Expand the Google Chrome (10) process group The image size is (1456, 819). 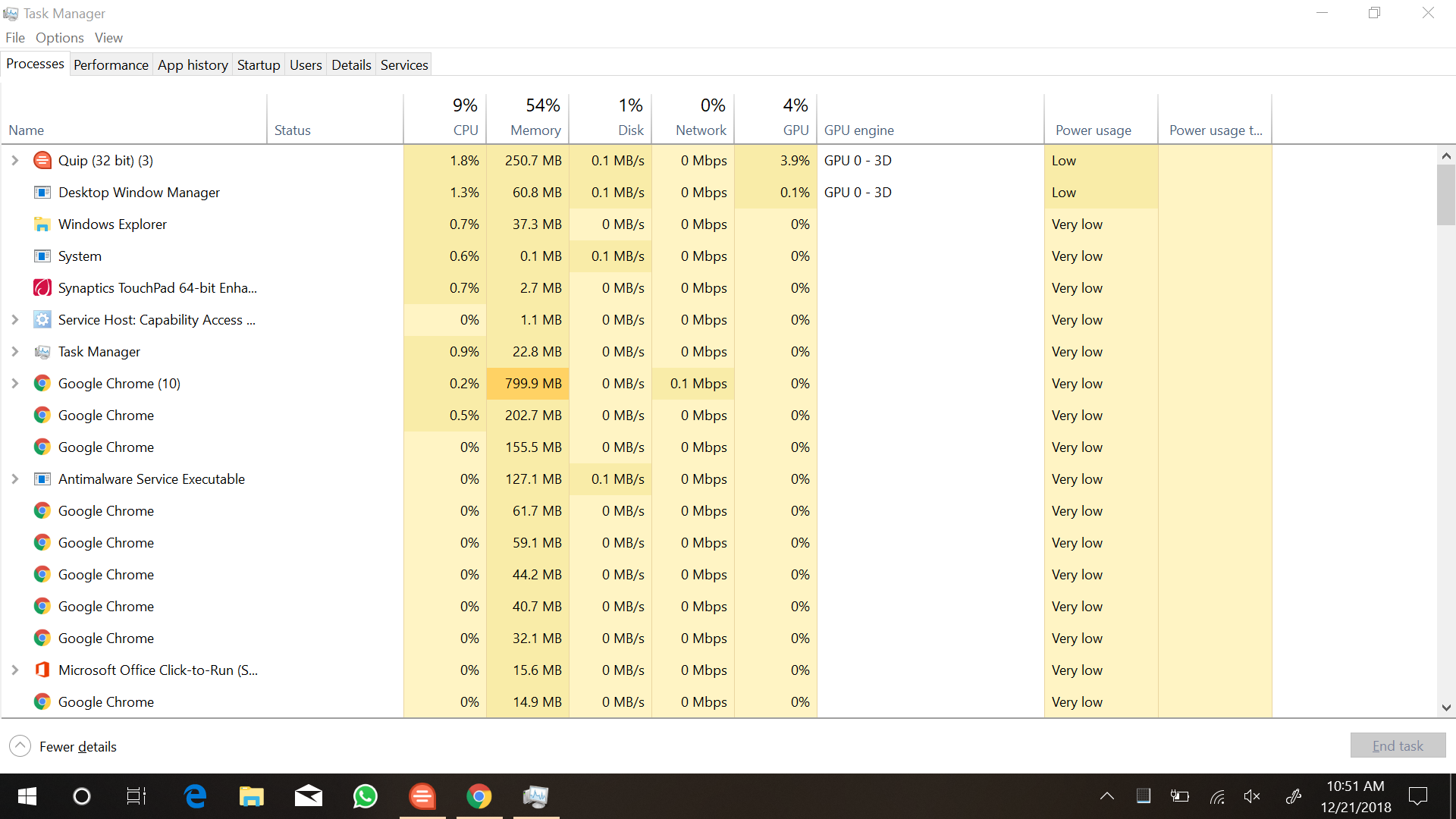[x=14, y=384]
